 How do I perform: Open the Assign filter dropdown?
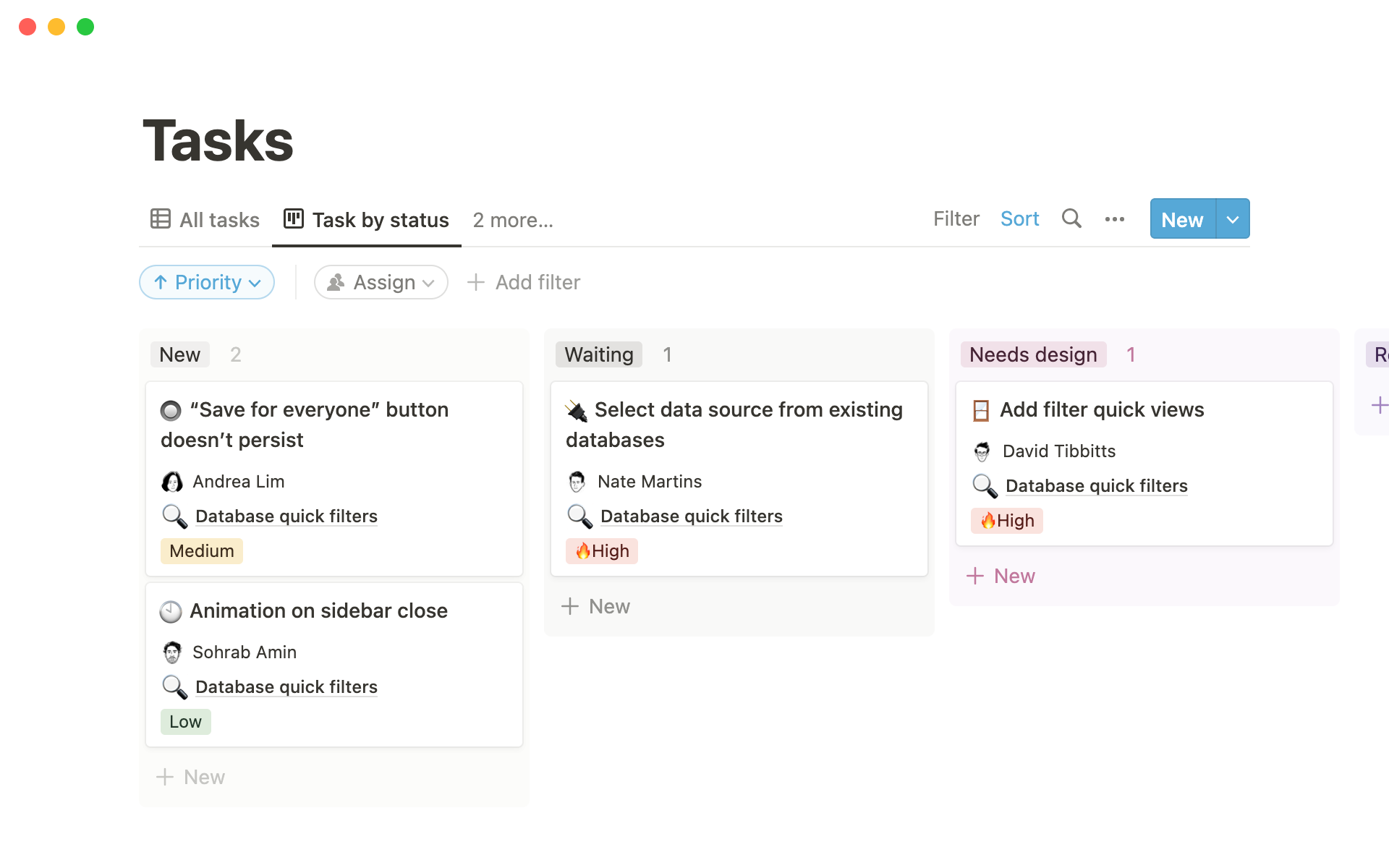point(381,282)
